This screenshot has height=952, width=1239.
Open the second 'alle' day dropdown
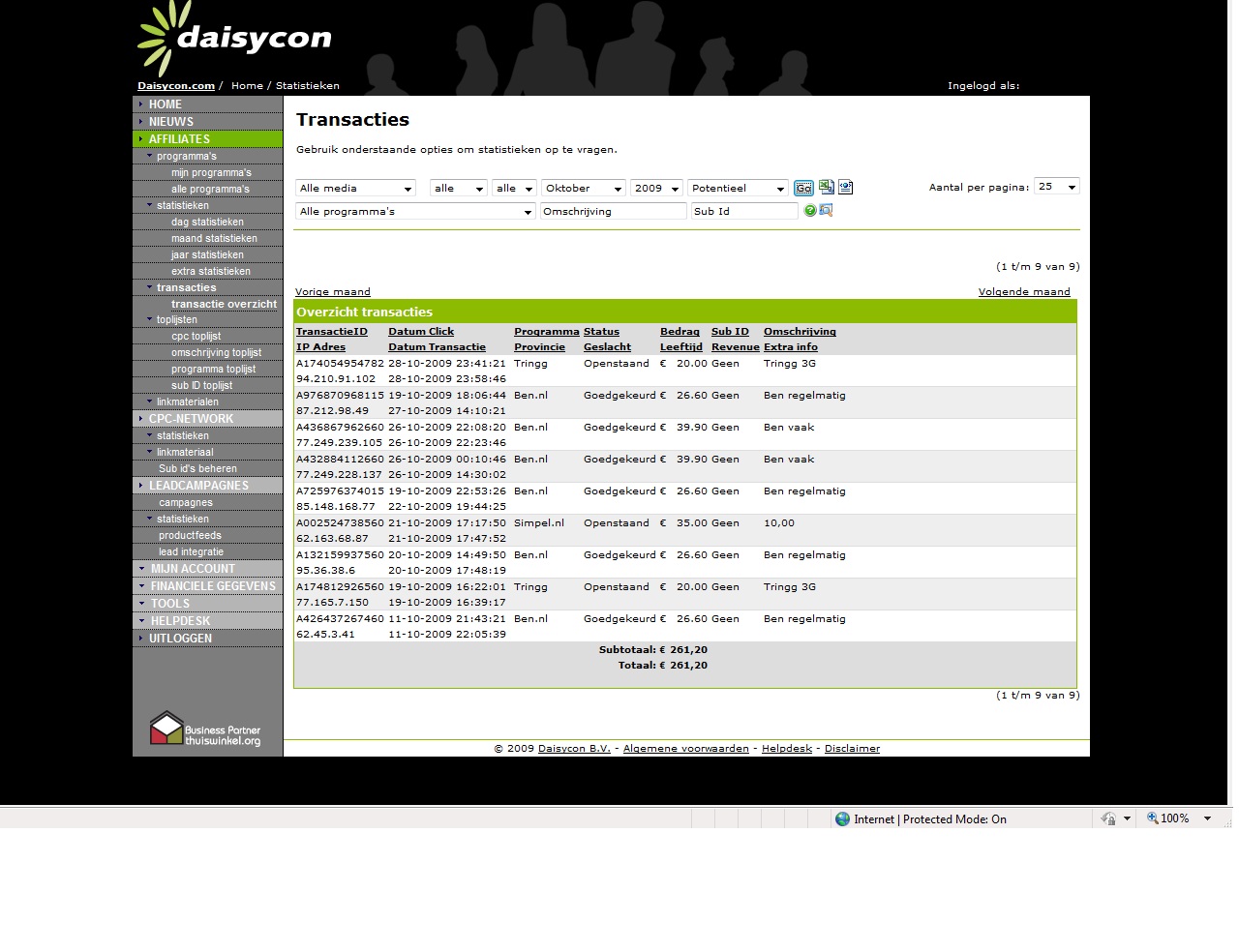[x=514, y=189]
